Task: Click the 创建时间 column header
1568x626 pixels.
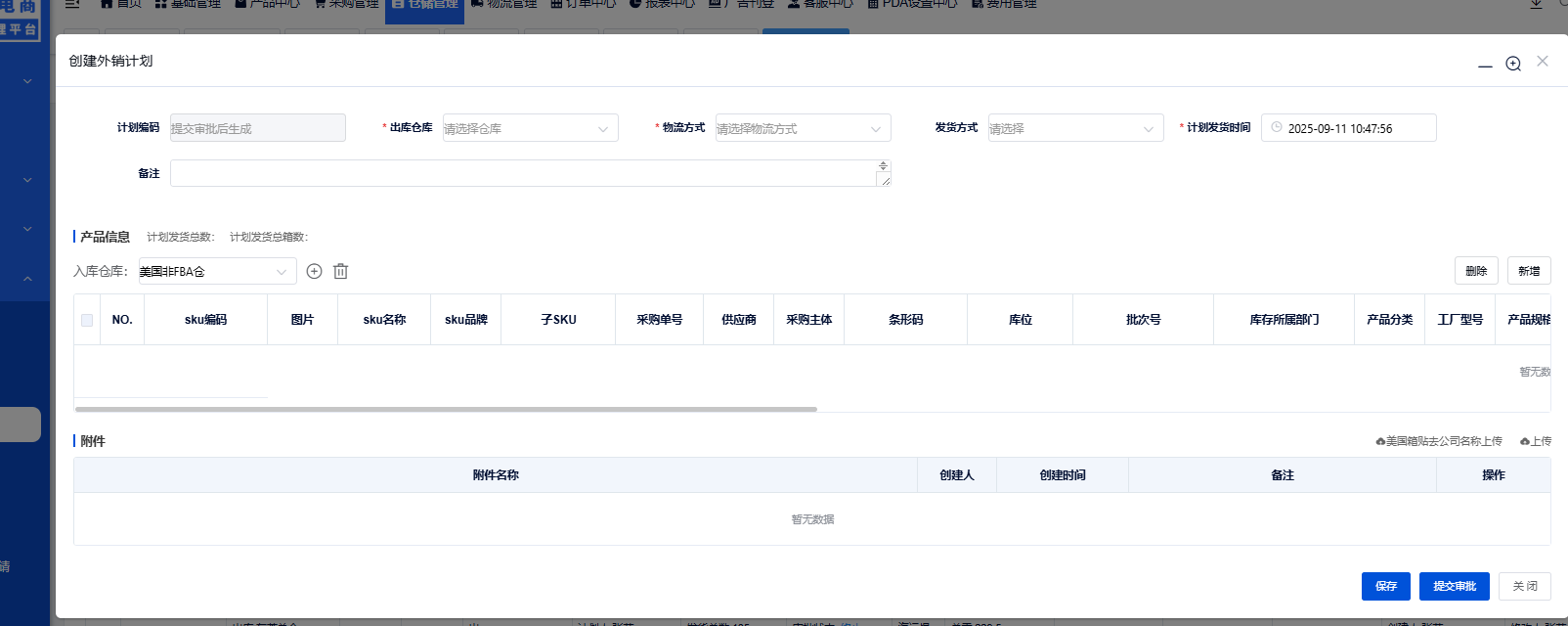Action: 1063,475
